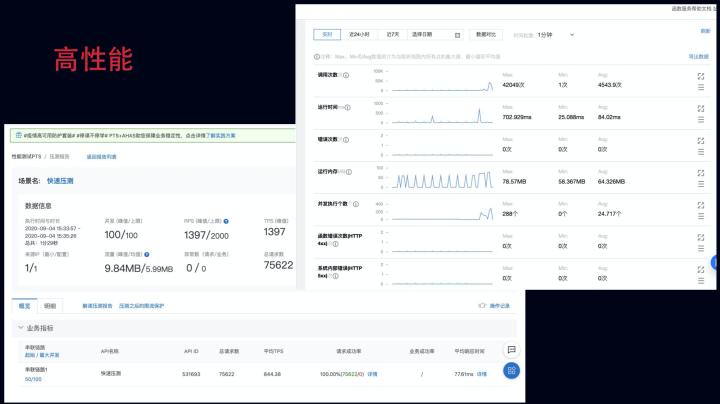Expand the 错误次数 chart to fullscreen
720x404 pixels.
(701, 140)
